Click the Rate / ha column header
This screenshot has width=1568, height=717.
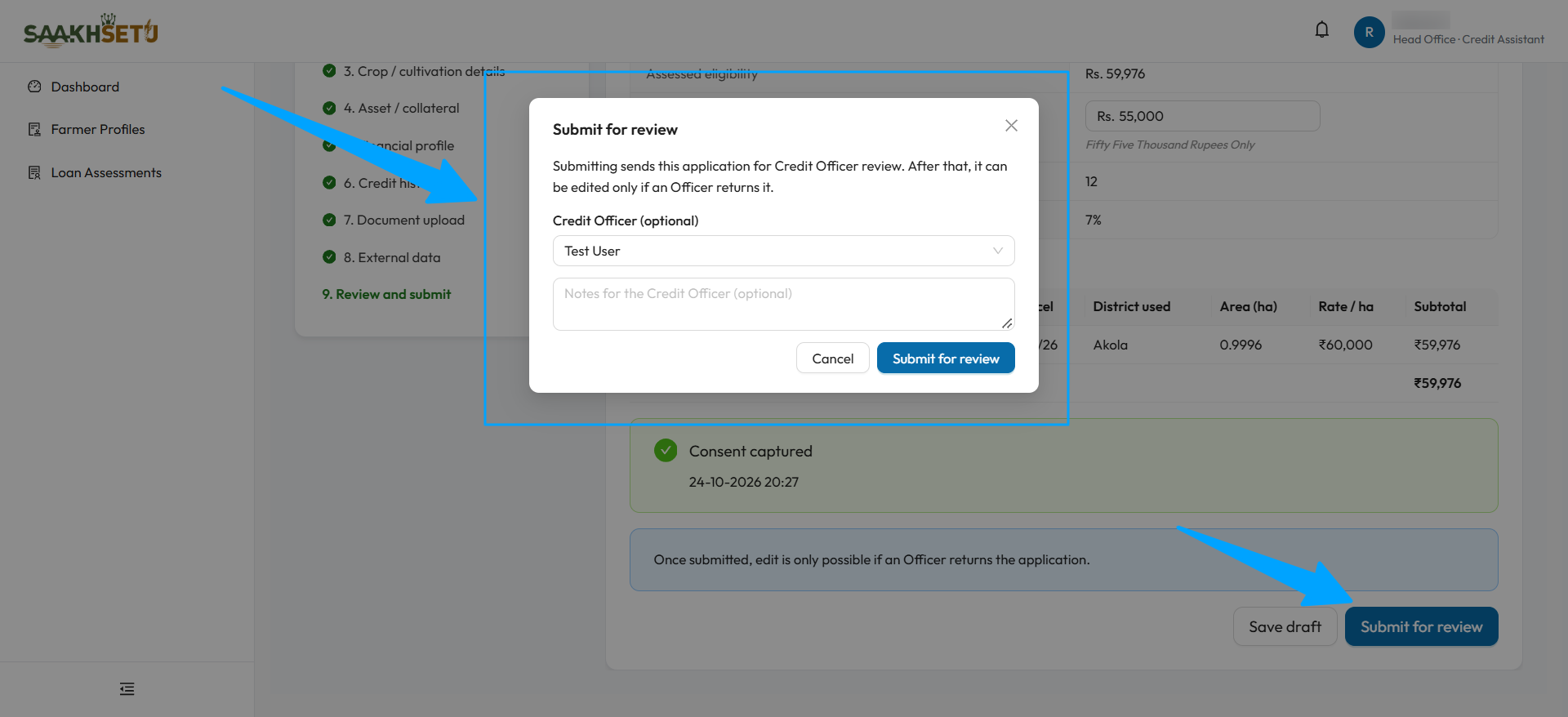(x=1345, y=306)
